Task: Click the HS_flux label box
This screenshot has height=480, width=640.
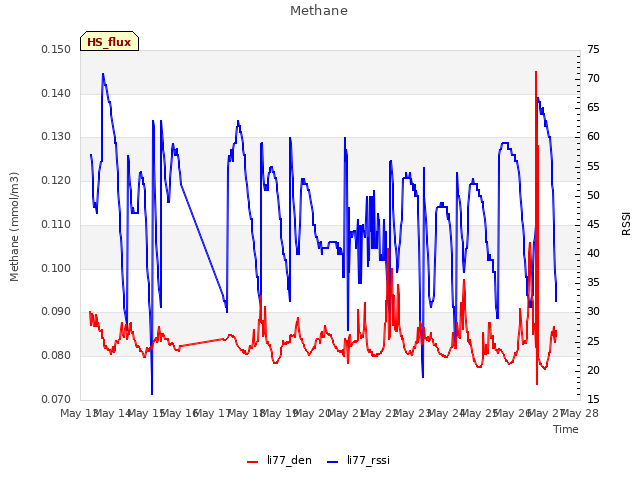Action: tap(109, 41)
